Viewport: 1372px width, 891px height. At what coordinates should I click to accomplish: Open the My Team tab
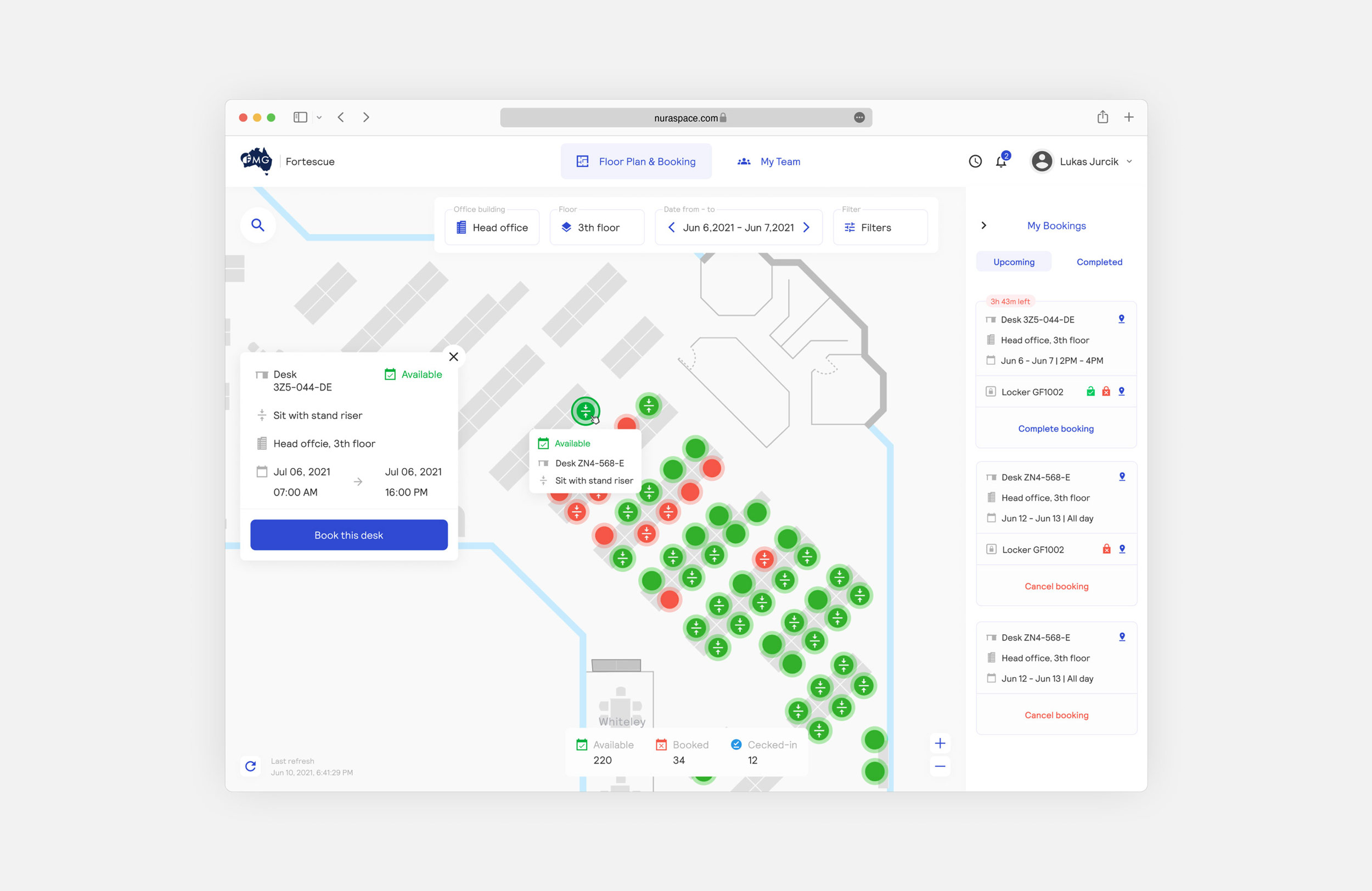coord(769,161)
